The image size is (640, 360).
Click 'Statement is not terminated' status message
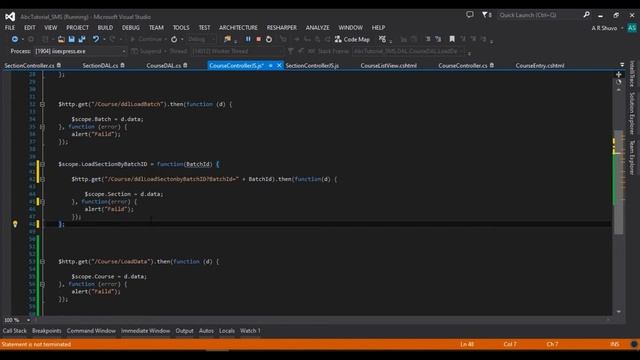pyautogui.click(x=36, y=344)
